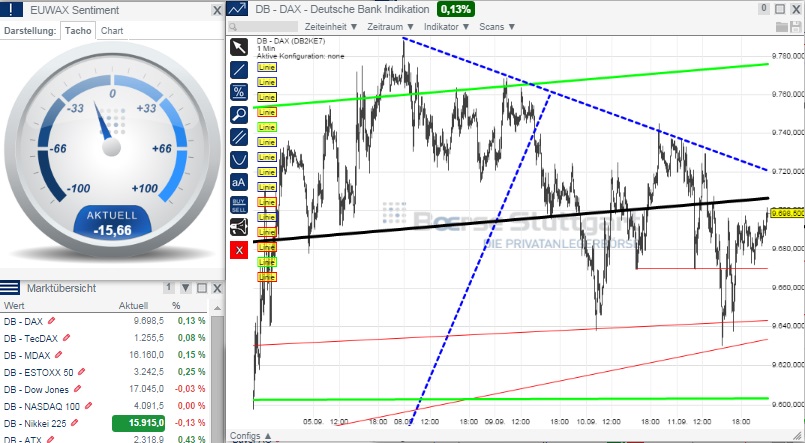
Task: Maximize the DB - DAX chart window
Action: (780, 9)
